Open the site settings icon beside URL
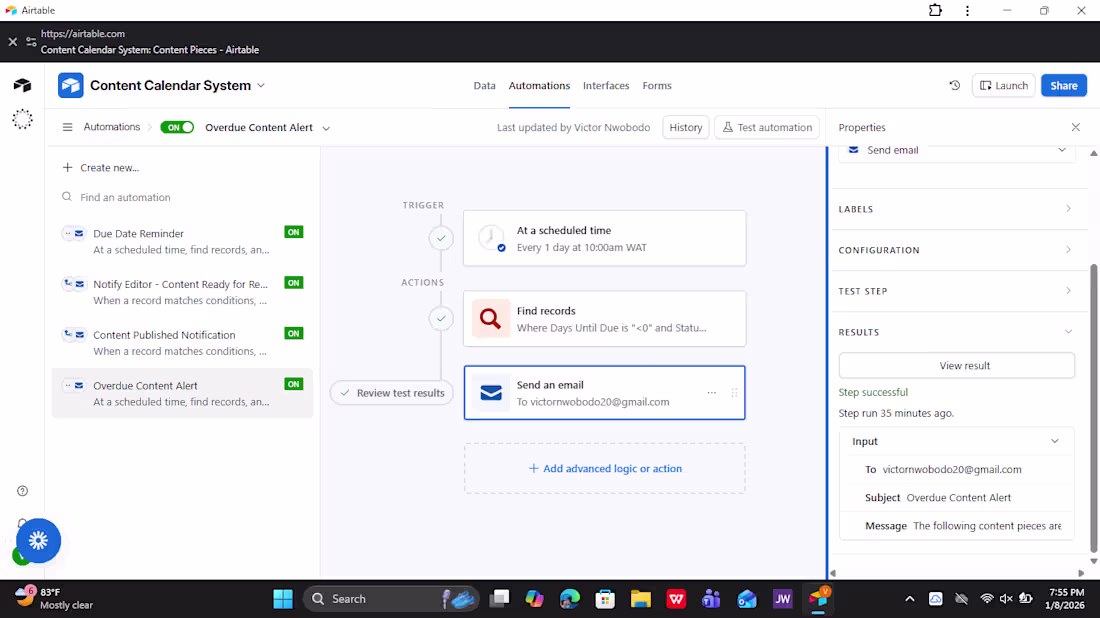1100x618 pixels. pos(31,42)
